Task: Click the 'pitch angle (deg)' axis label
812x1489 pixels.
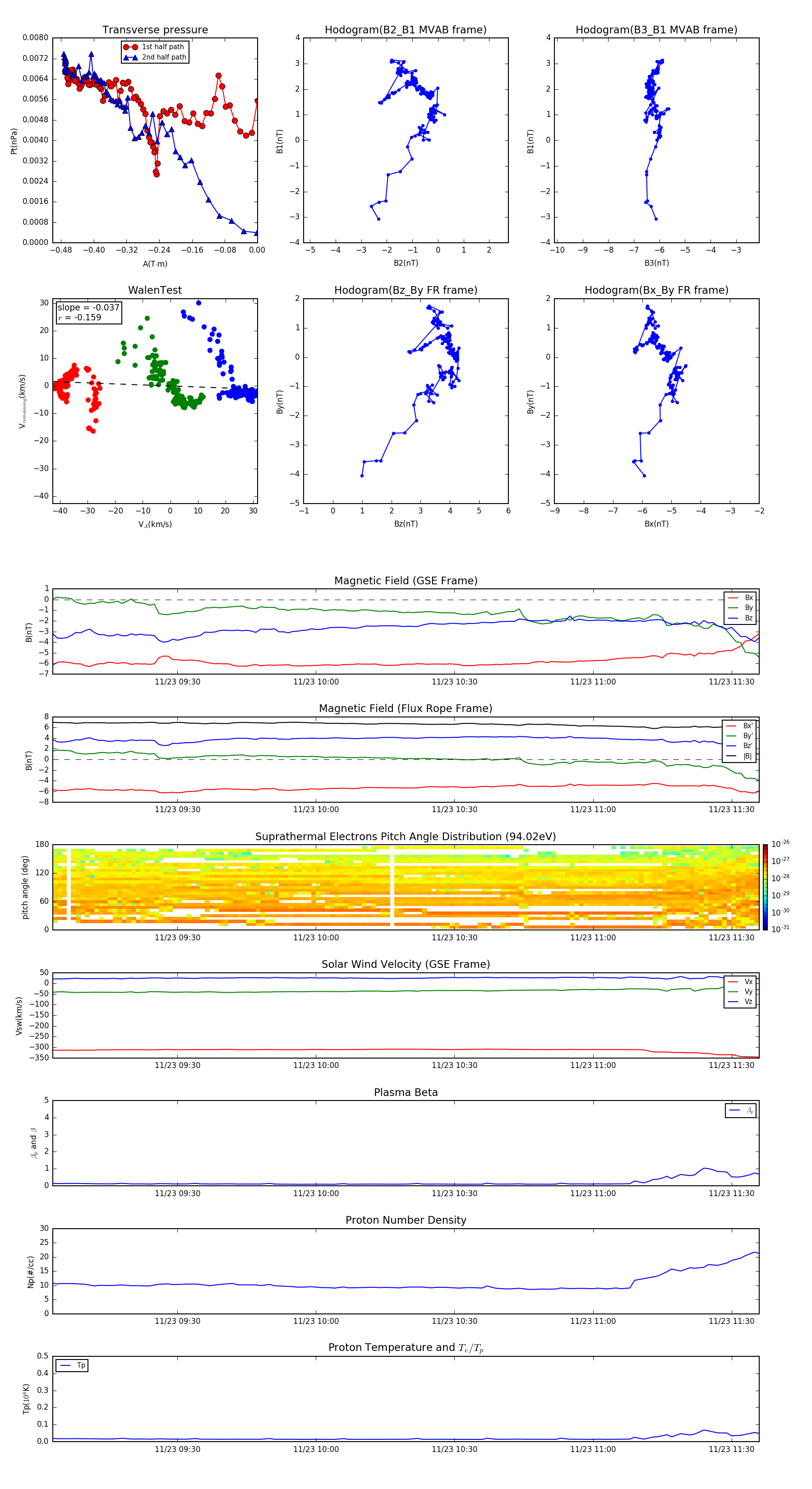Action: tap(25, 887)
